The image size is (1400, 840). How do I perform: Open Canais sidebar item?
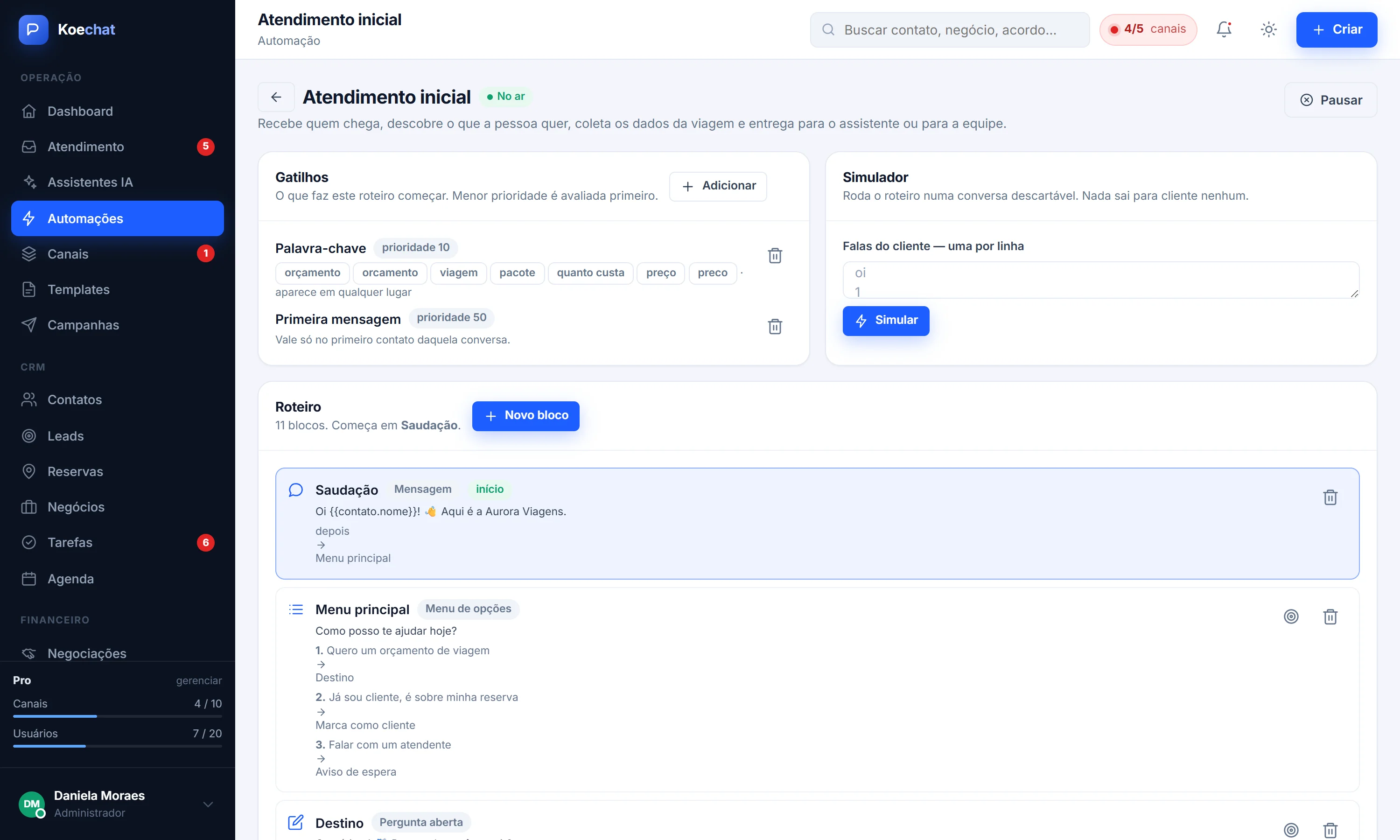tap(118, 254)
